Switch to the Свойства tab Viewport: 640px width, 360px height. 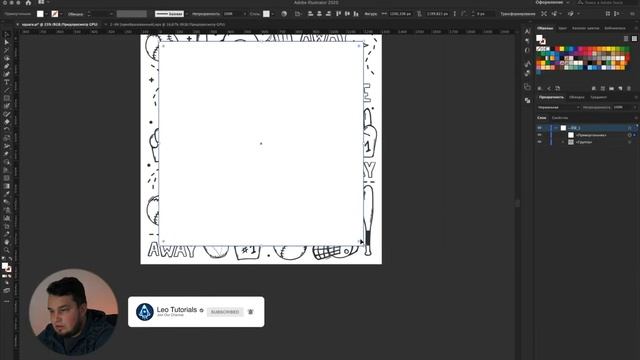(560, 118)
